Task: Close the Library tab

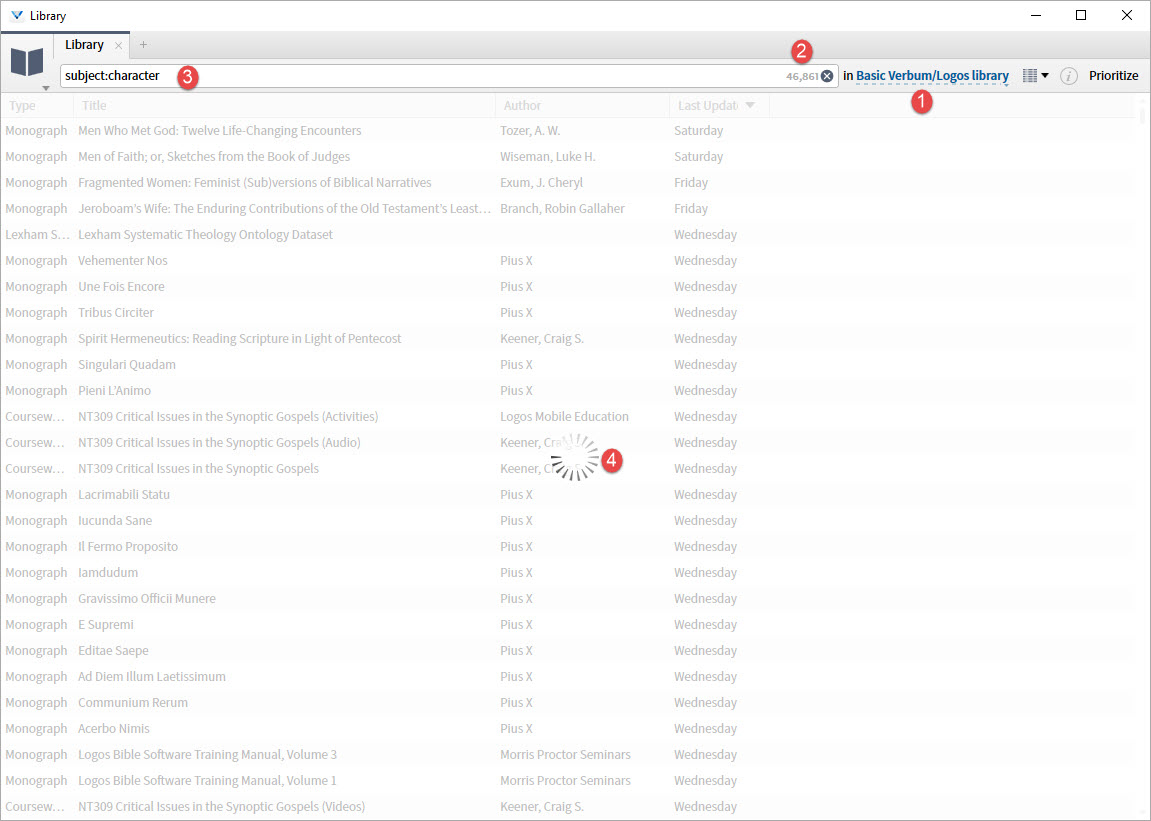Action: tap(118, 46)
